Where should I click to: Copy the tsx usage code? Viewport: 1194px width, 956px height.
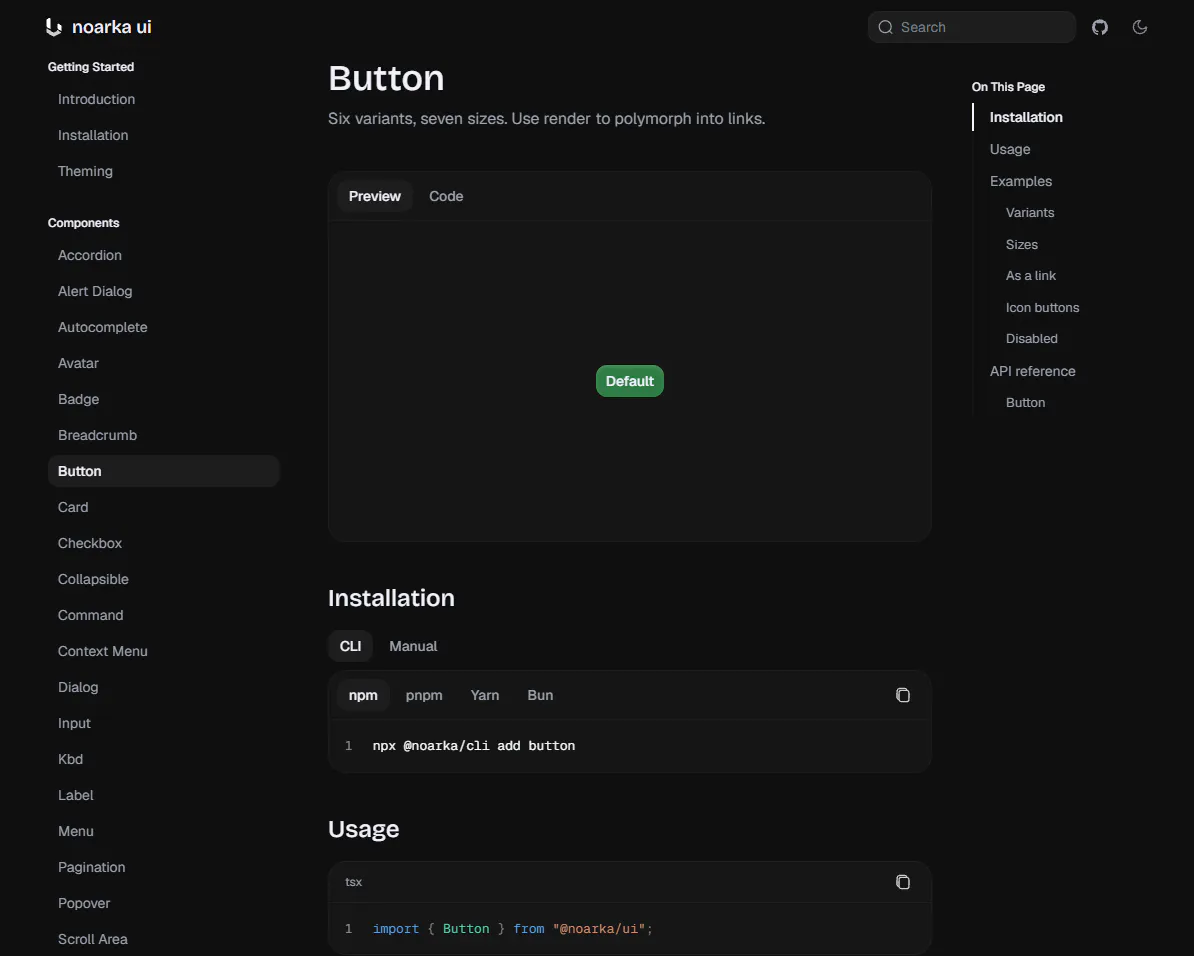coord(902,881)
